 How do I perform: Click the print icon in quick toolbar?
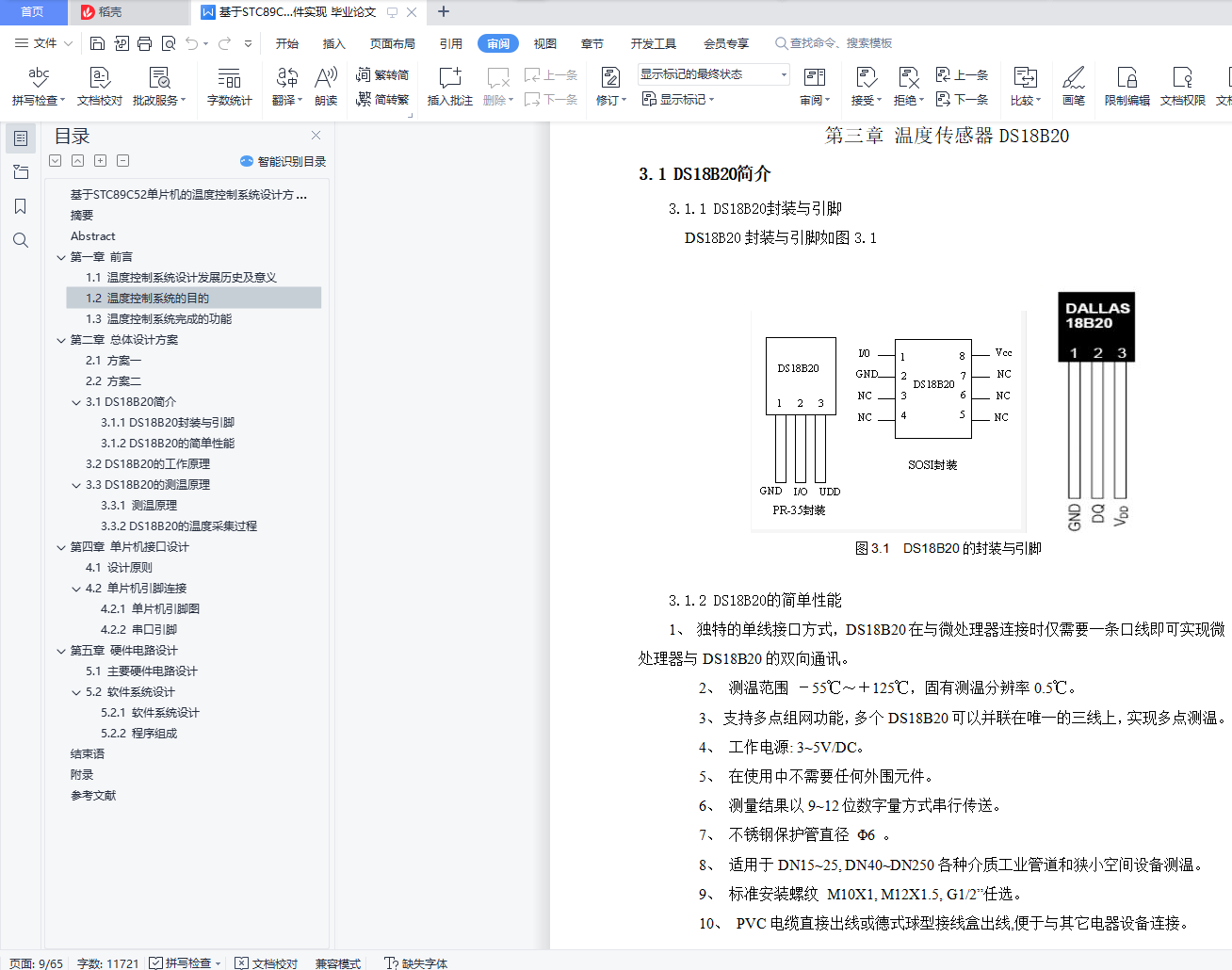click(x=144, y=43)
